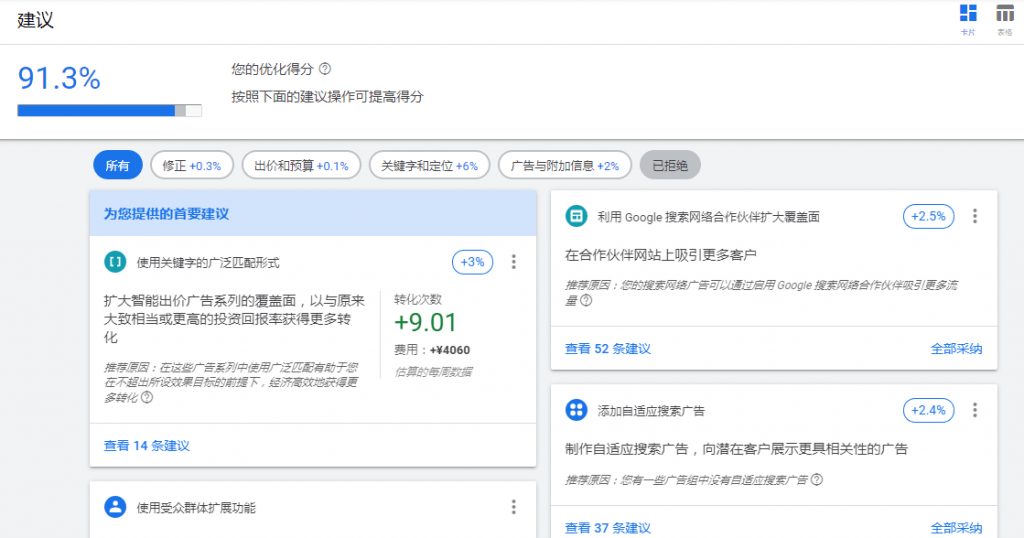Select the 已拒绝 filter chip

pos(670,165)
